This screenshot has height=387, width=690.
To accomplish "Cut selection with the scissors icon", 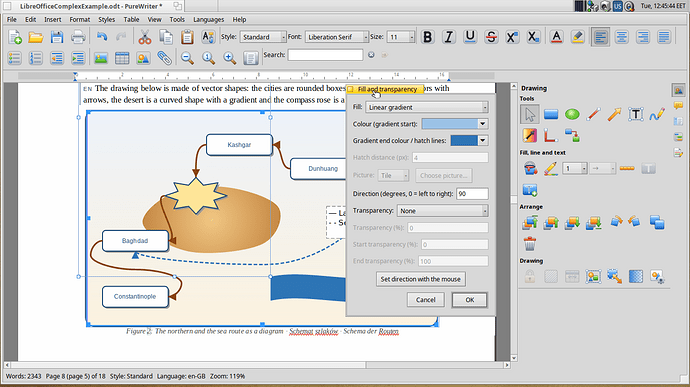I will click(x=144, y=37).
